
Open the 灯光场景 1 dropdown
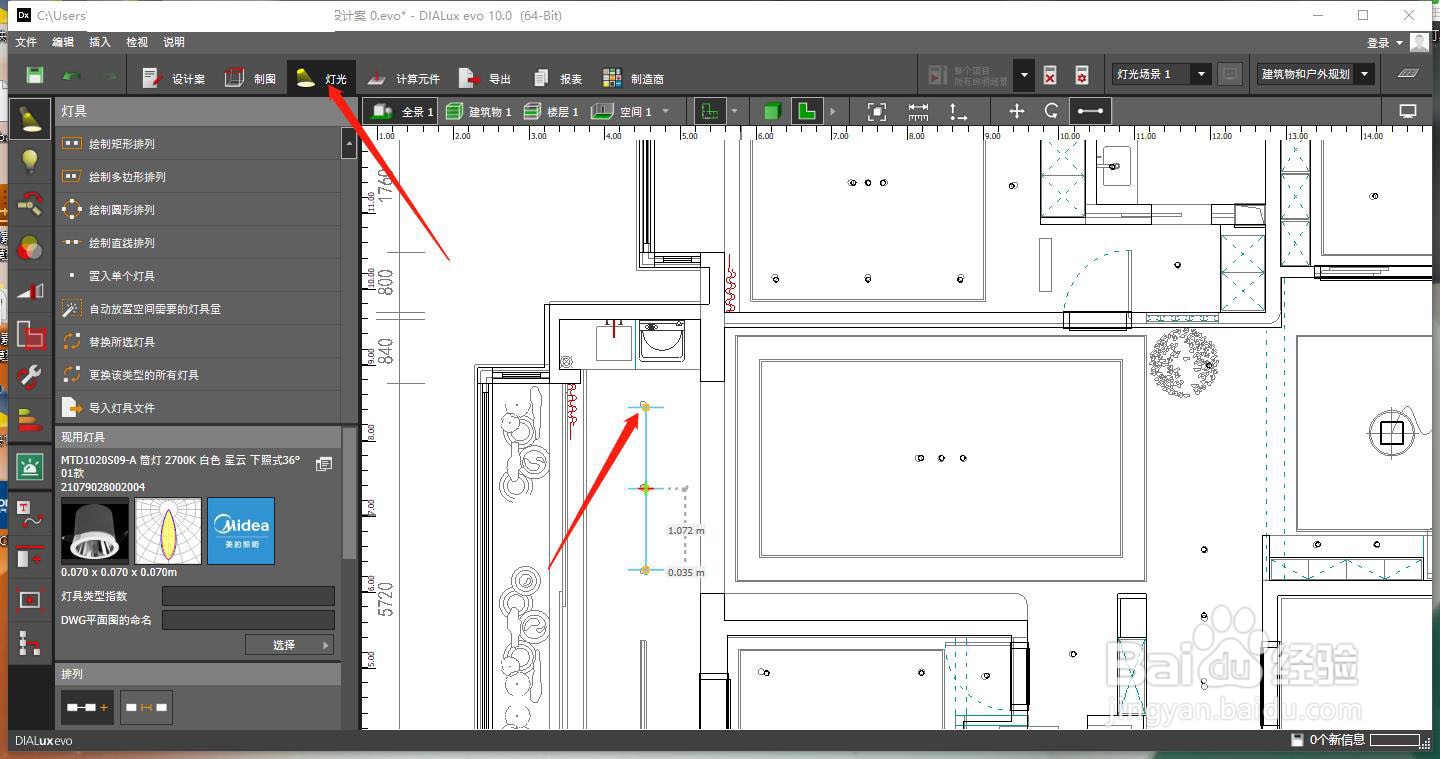tap(1161, 74)
